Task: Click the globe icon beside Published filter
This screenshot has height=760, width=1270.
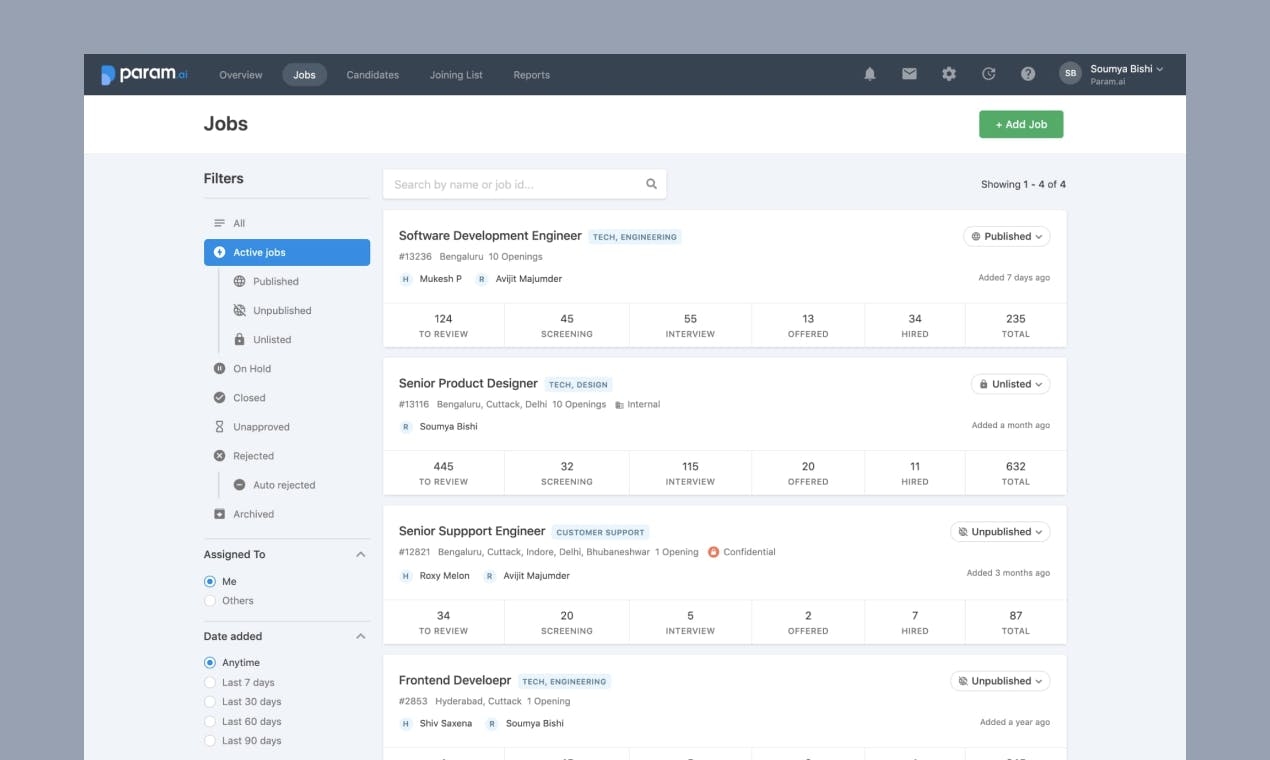Action: pos(239,282)
